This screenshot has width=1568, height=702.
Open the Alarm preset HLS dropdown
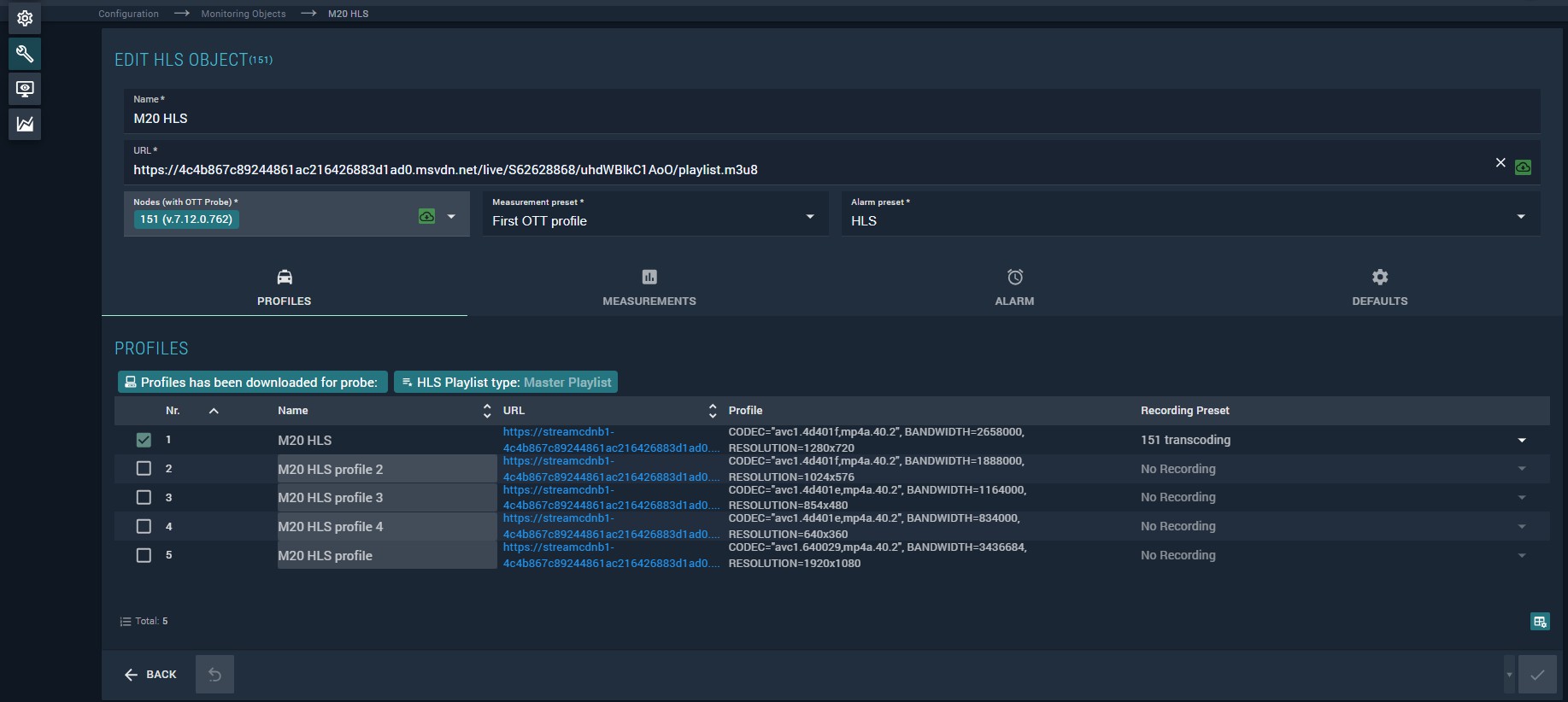(1520, 217)
